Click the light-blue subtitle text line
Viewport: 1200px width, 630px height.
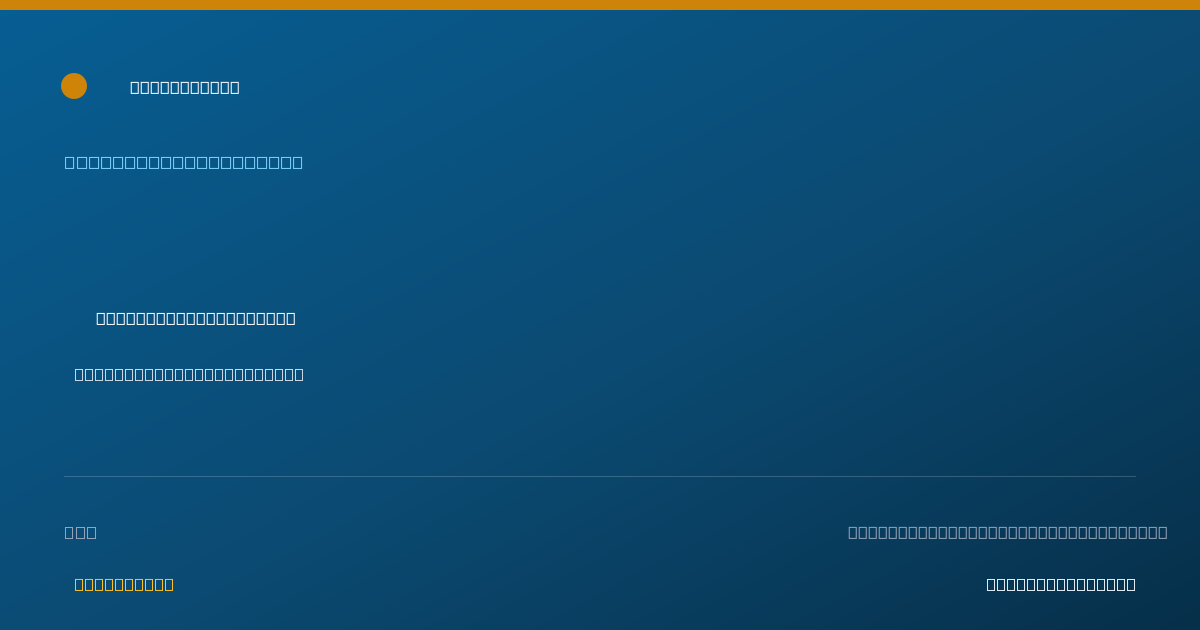click(x=184, y=162)
